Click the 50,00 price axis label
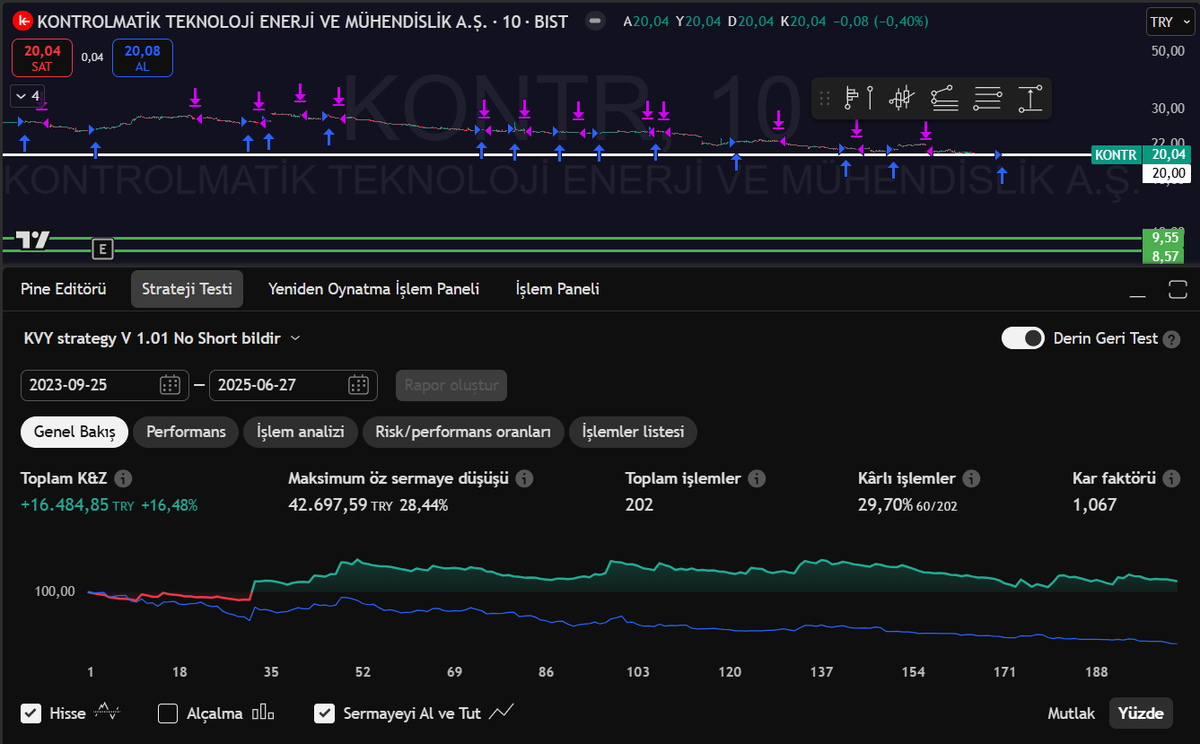 1168,50
